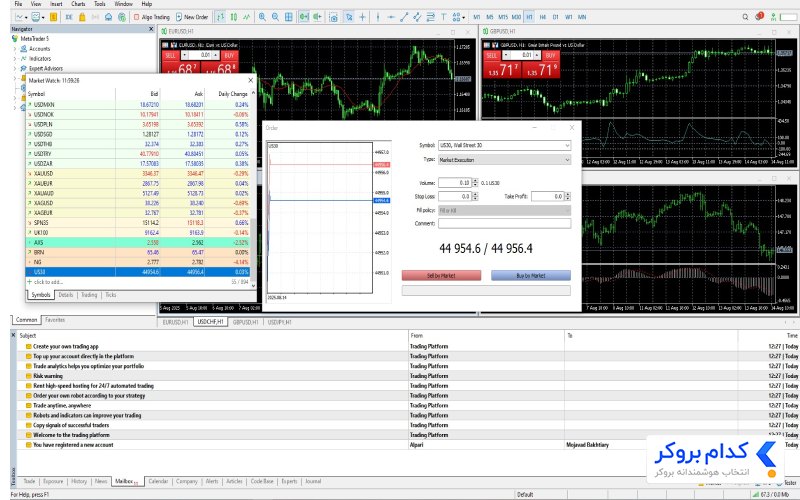The height and width of the screenshot is (500, 800).
Task: Select the vertical line drawing tool
Action: 378,17
